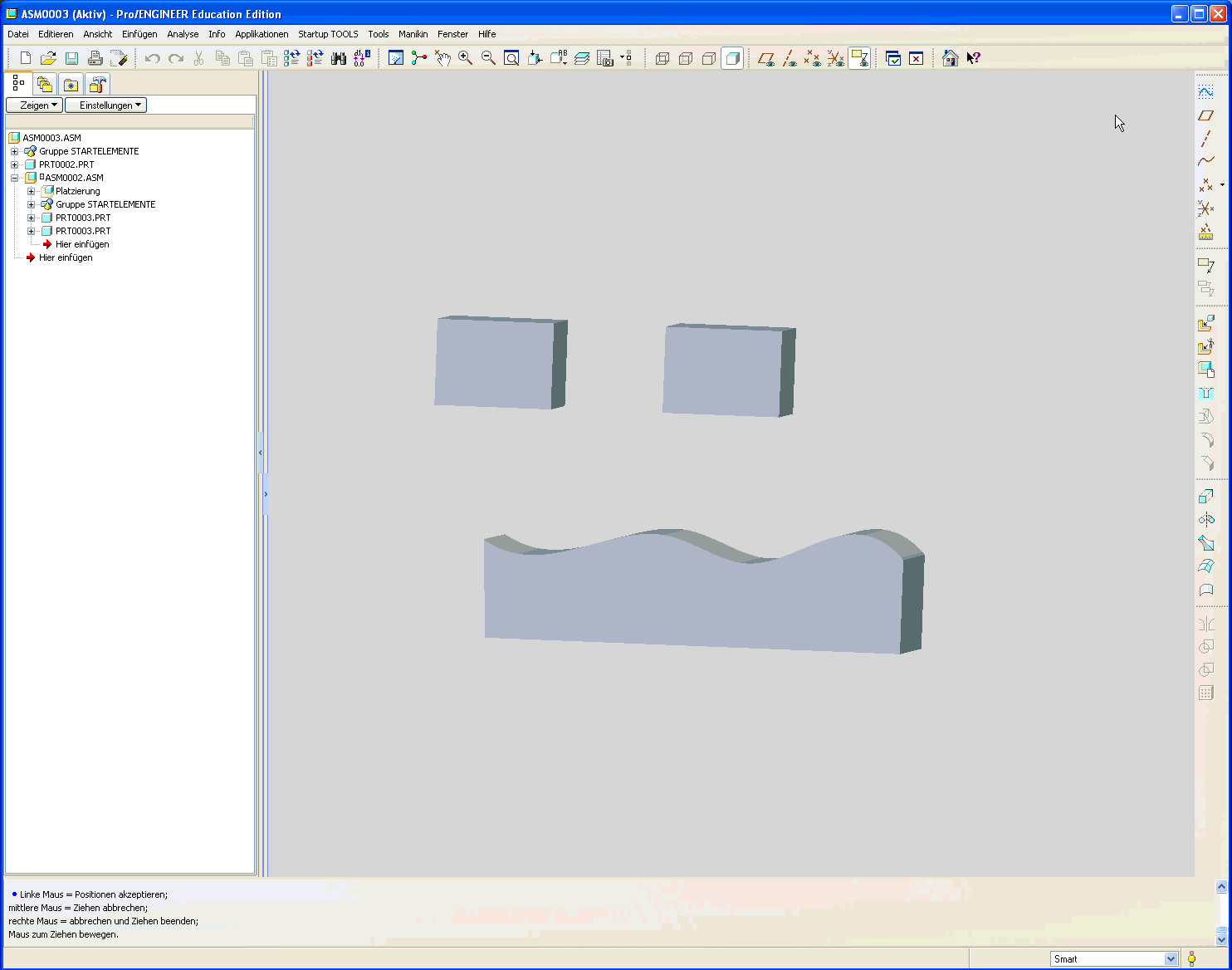The image size is (1232, 970).
Task: Open the Einstellungen dropdown
Action: (x=105, y=105)
